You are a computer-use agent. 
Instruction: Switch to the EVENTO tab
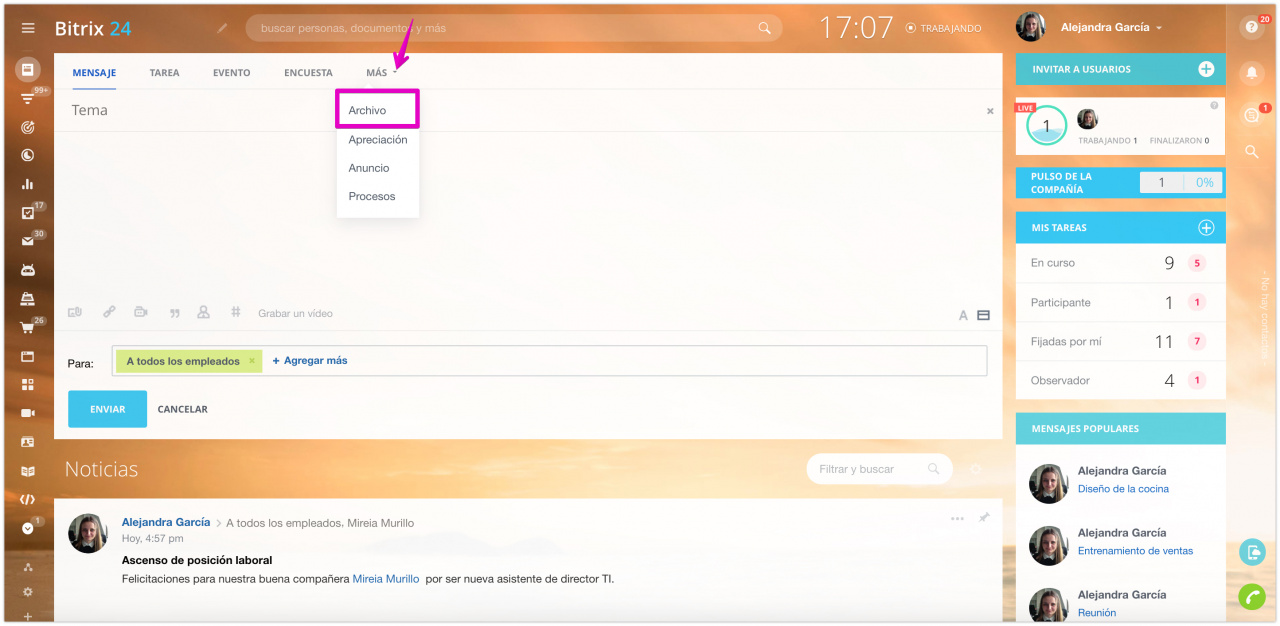231,72
